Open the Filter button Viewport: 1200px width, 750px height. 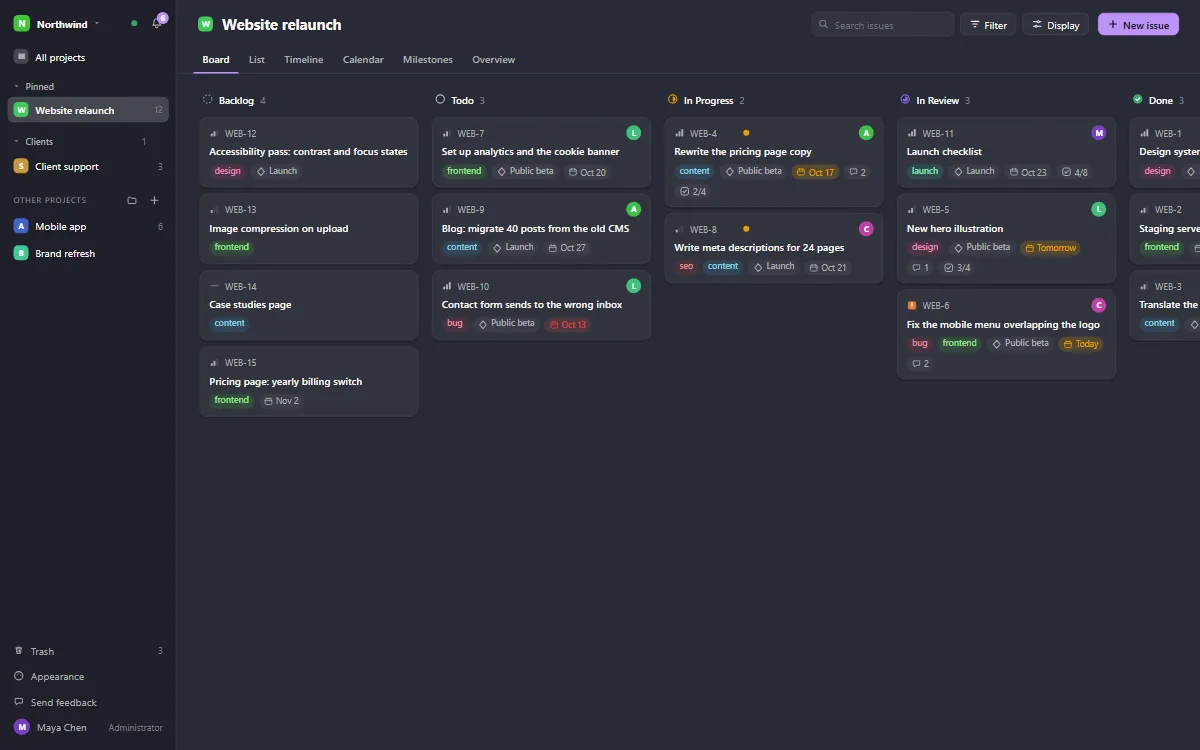pyautogui.click(x=988, y=25)
